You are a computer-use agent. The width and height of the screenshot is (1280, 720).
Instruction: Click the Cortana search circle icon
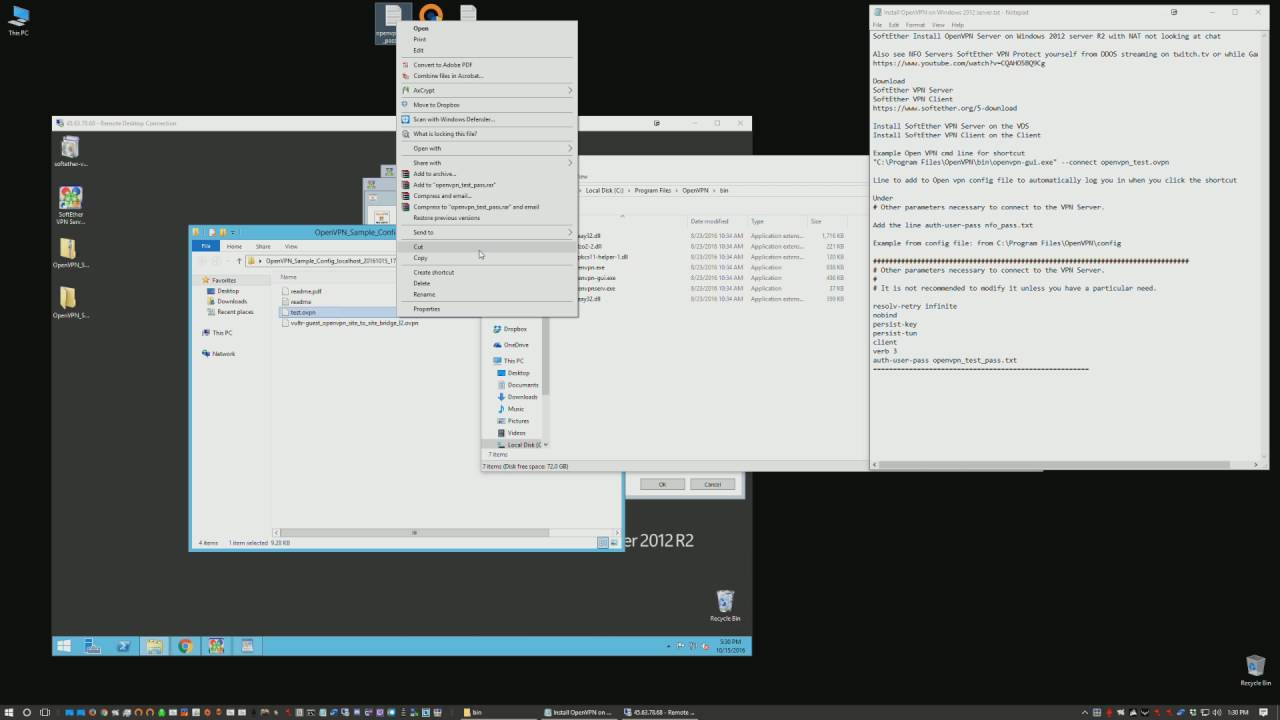pyautogui.click(x=27, y=712)
